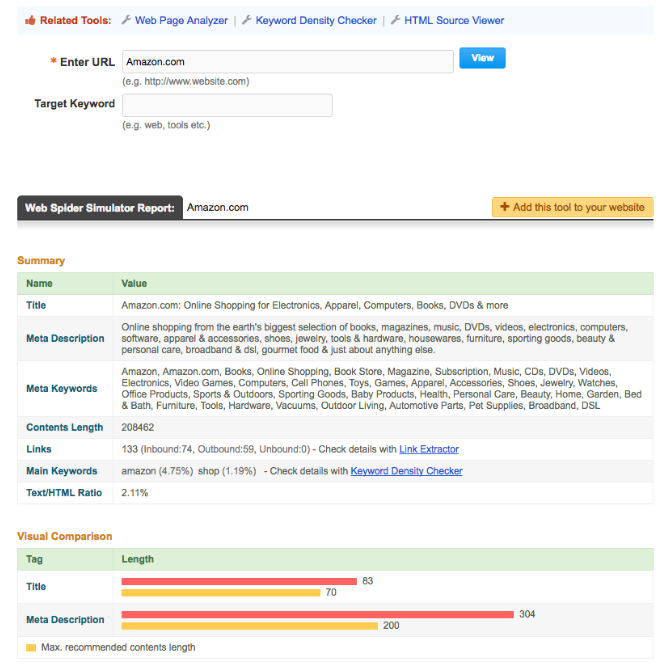
Task: Click the Text/HTML ratio value 2.11%
Action: [x=135, y=492]
